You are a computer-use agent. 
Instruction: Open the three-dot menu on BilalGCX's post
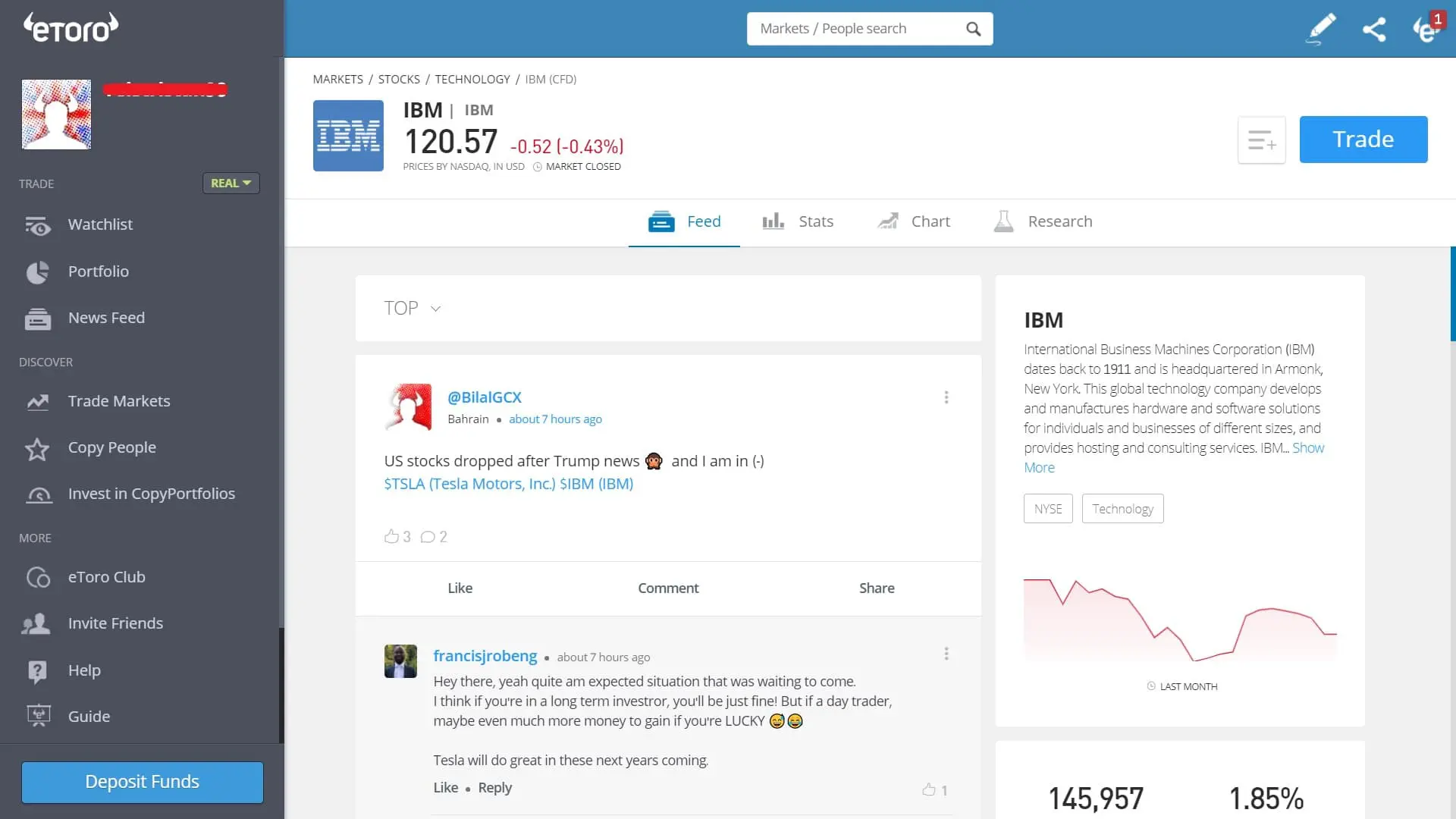(946, 397)
